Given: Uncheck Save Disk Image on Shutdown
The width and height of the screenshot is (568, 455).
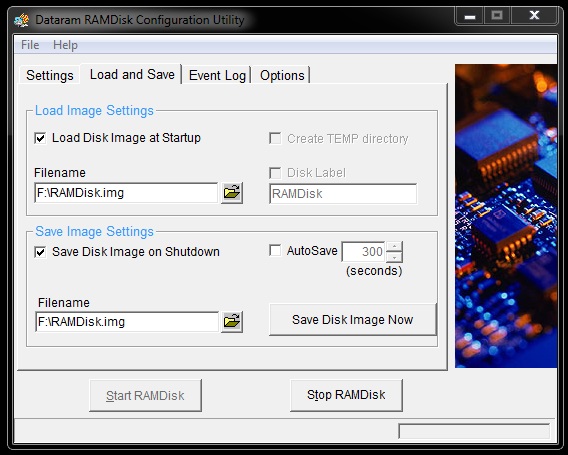Looking at the screenshot, I should (40, 252).
